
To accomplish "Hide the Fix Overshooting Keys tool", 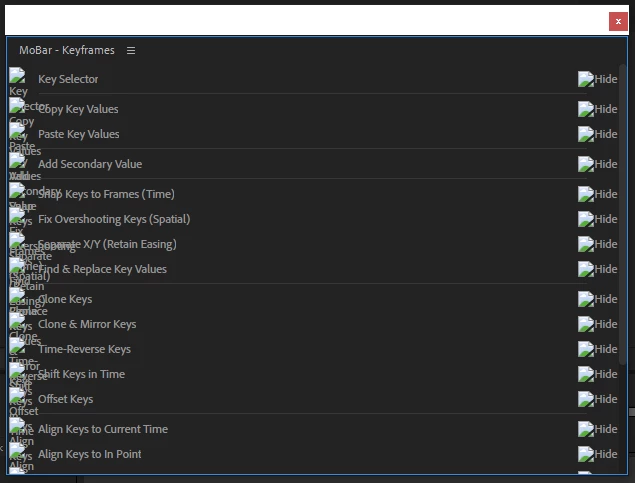I will pos(598,219).
